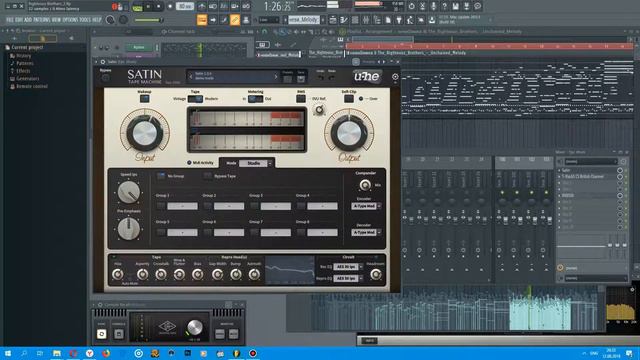Screen dimensions: 640x360
Task: Click the Speed ips knob
Action: tap(129, 192)
